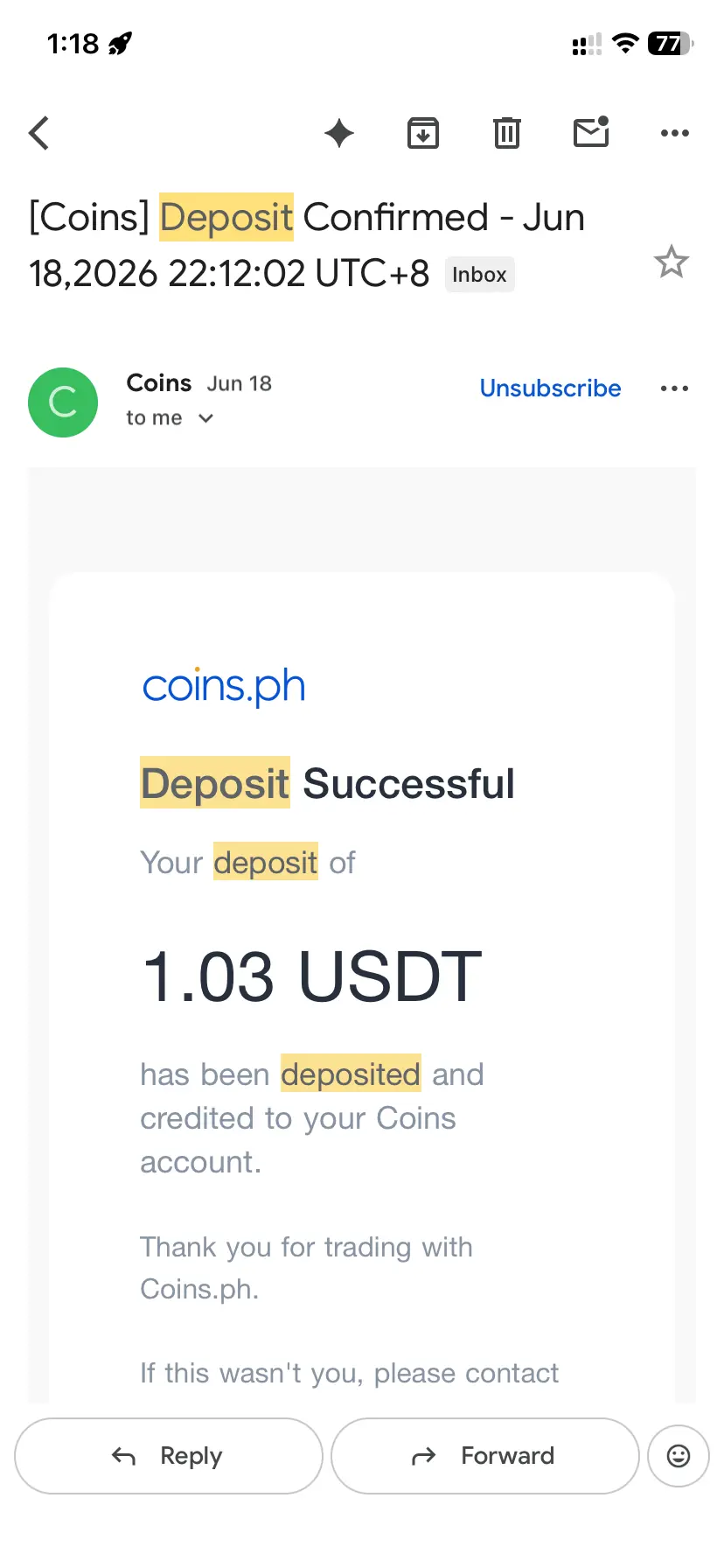Expand recipient details next to "to me"
The width and height of the screenshot is (724, 1568).
click(206, 418)
